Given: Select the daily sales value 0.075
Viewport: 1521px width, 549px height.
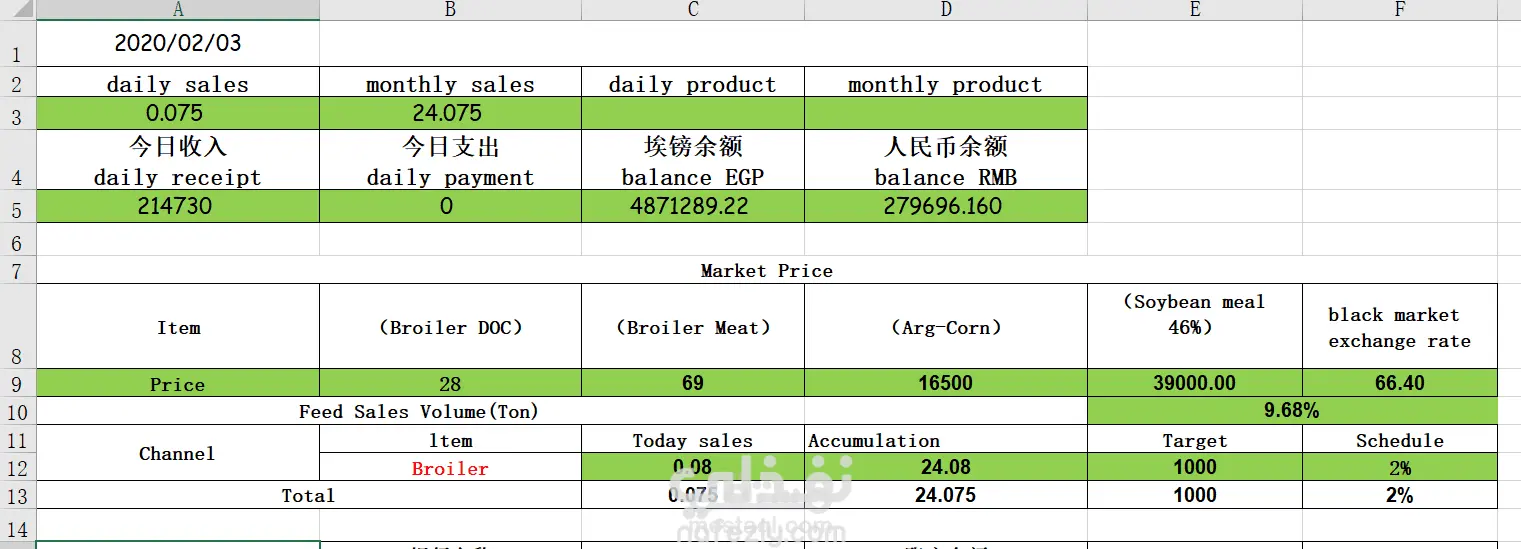Looking at the screenshot, I should tap(178, 113).
